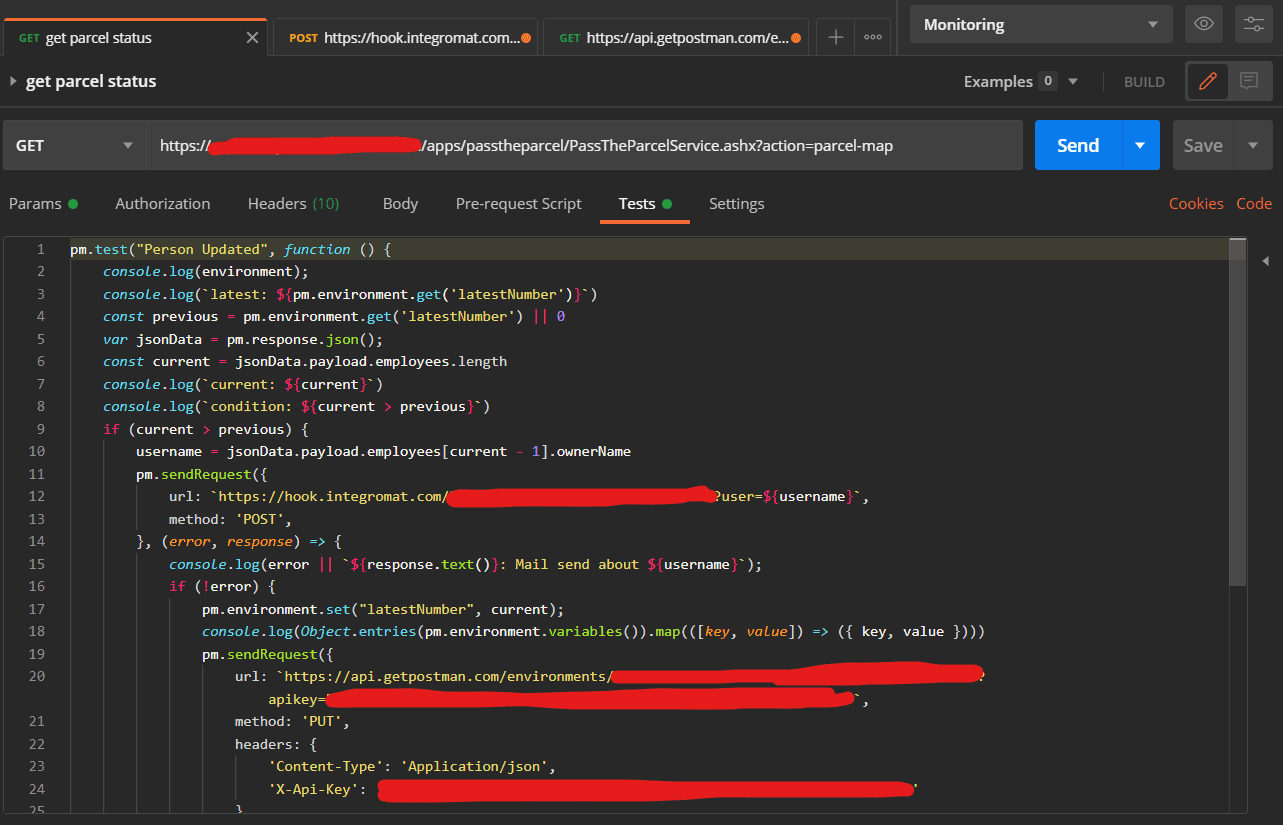1283x825 pixels.
Task: Open the Body tab
Action: click(400, 204)
